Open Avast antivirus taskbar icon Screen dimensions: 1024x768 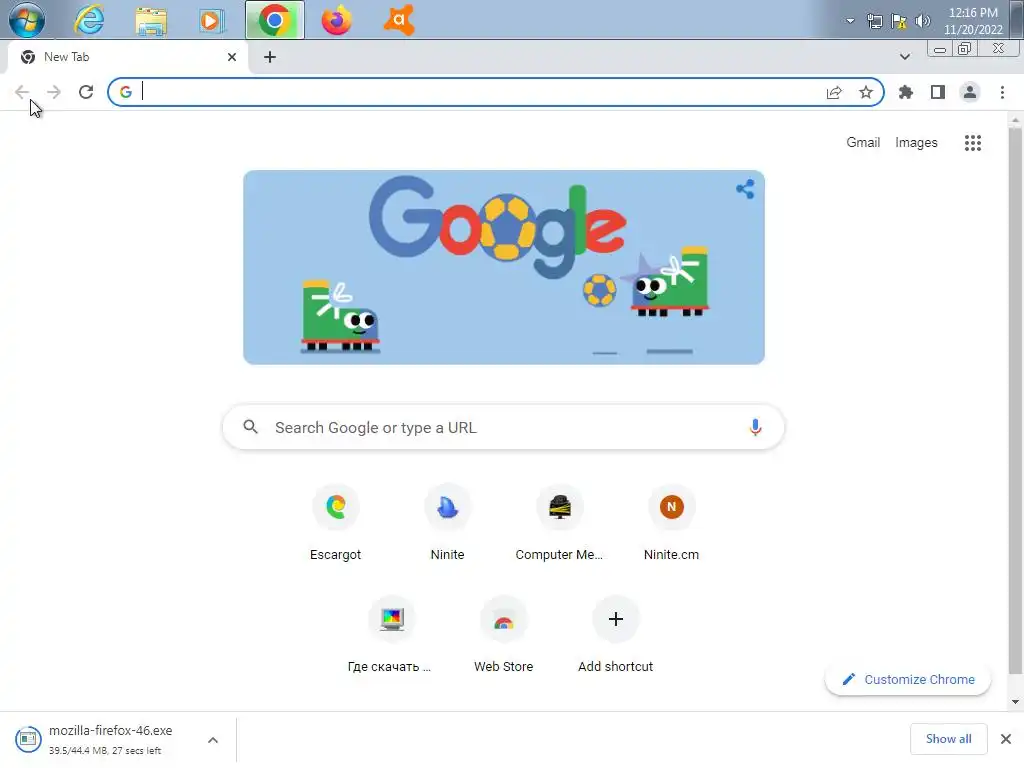click(x=399, y=20)
